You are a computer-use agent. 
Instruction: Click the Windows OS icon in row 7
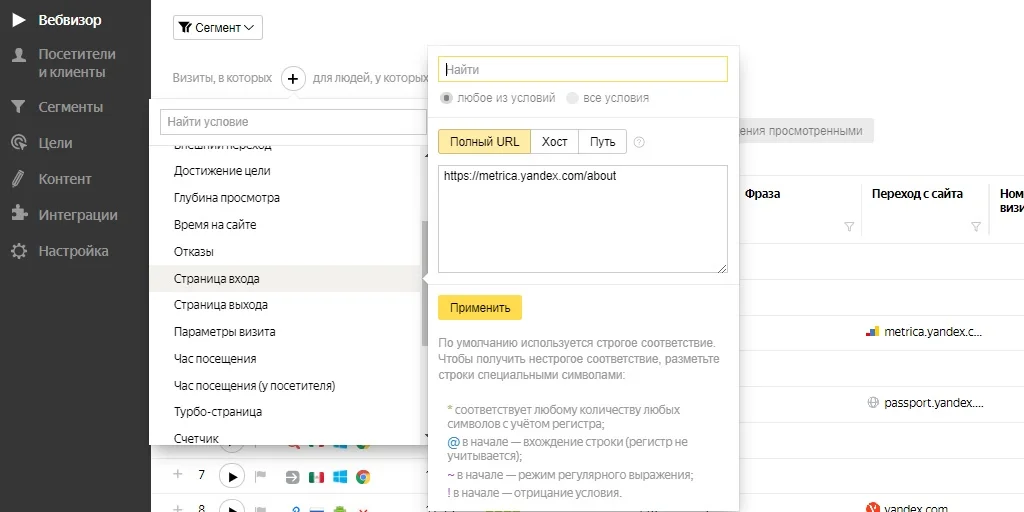click(x=340, y=477)
